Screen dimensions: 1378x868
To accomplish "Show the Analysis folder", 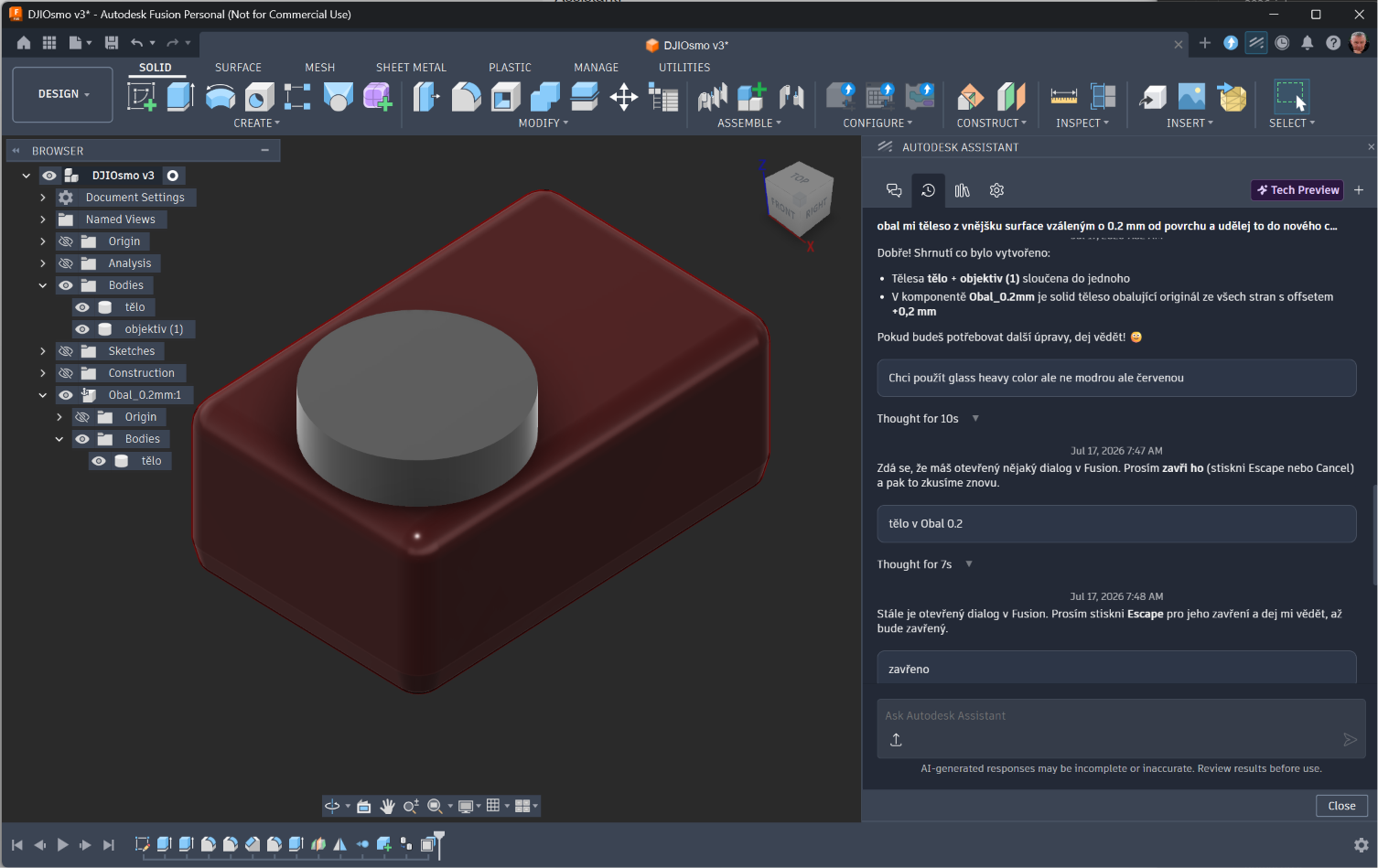I will (66, 263).
